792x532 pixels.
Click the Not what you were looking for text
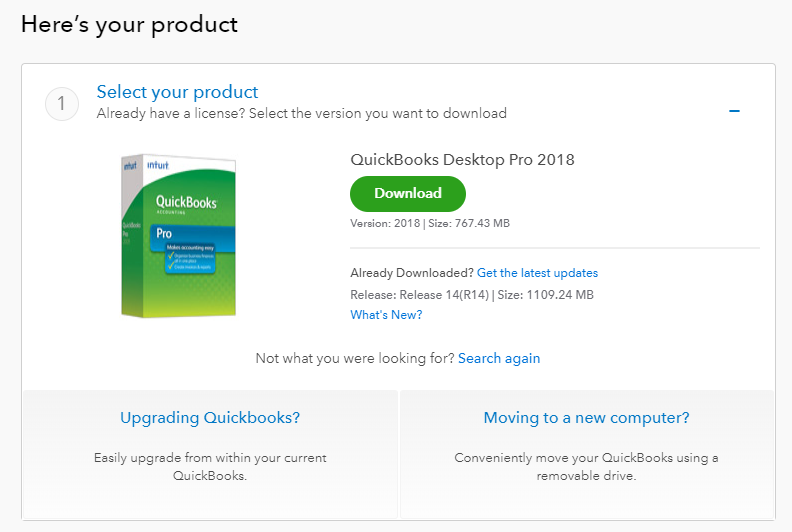point(354,358)
